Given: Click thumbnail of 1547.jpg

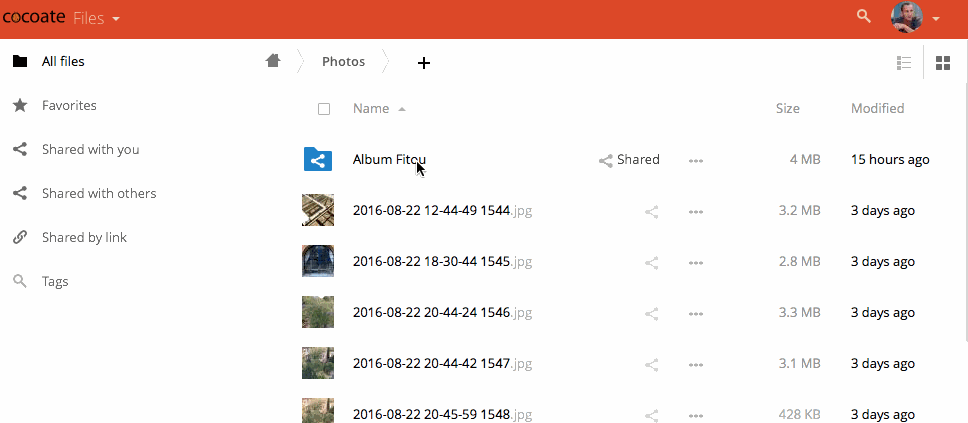Looking at the screenshot, I should (x=318, y=363).
